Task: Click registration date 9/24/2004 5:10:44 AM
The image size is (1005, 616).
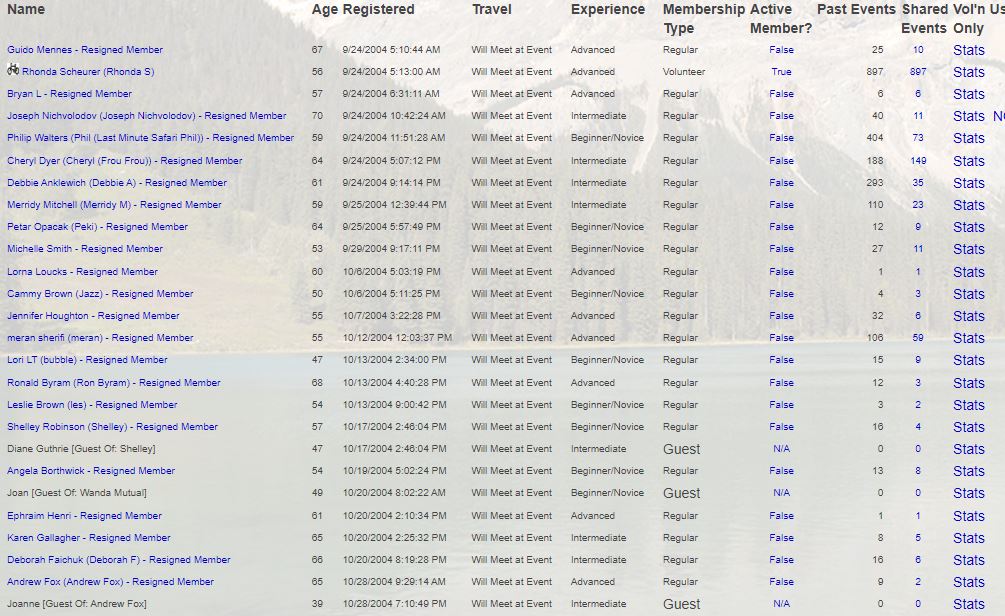Action: [x=391, y=50]
